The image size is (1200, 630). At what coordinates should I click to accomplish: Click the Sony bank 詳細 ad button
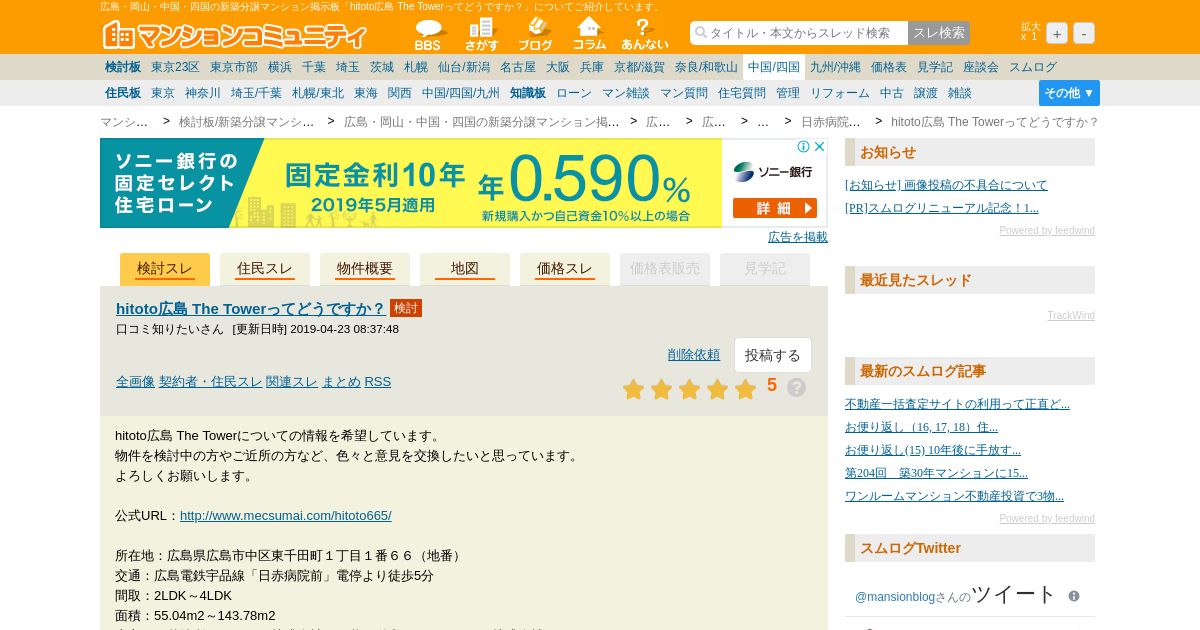(x=775, y=208)
